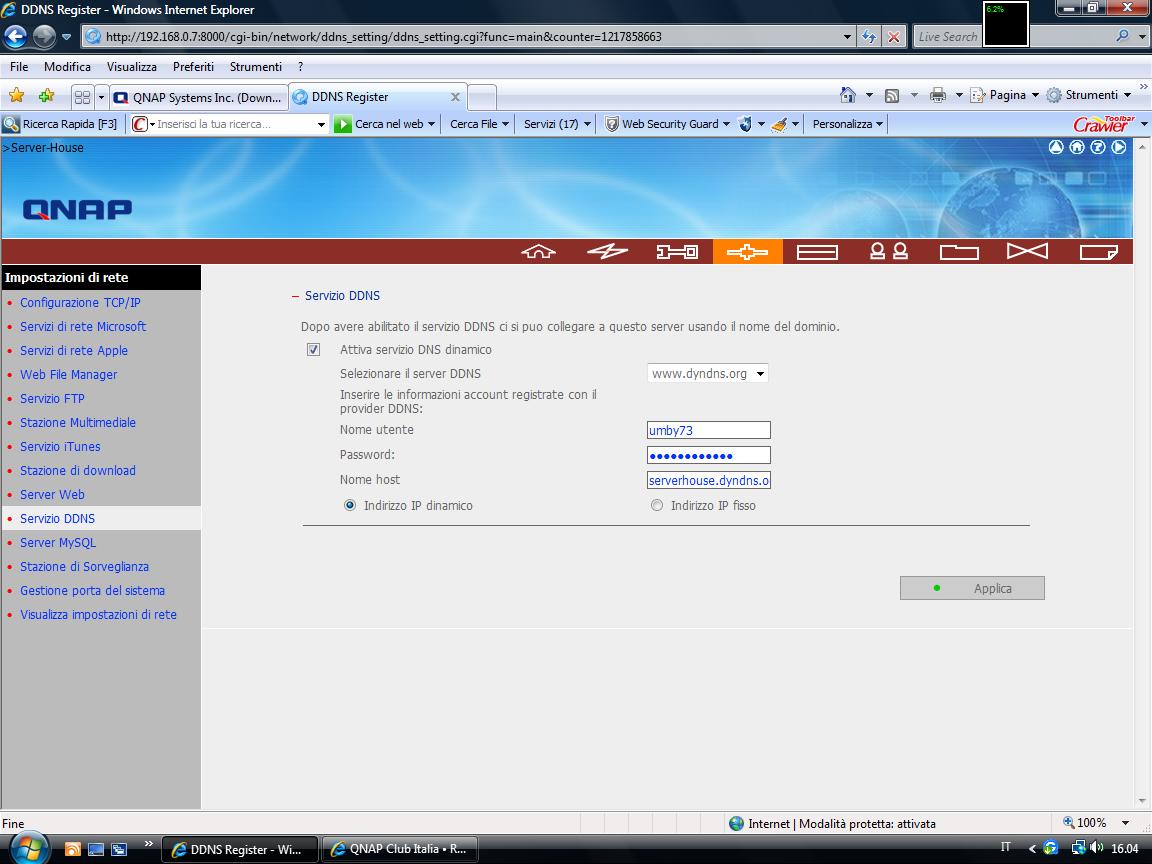Open the Preferiti menu

[193, 67]
